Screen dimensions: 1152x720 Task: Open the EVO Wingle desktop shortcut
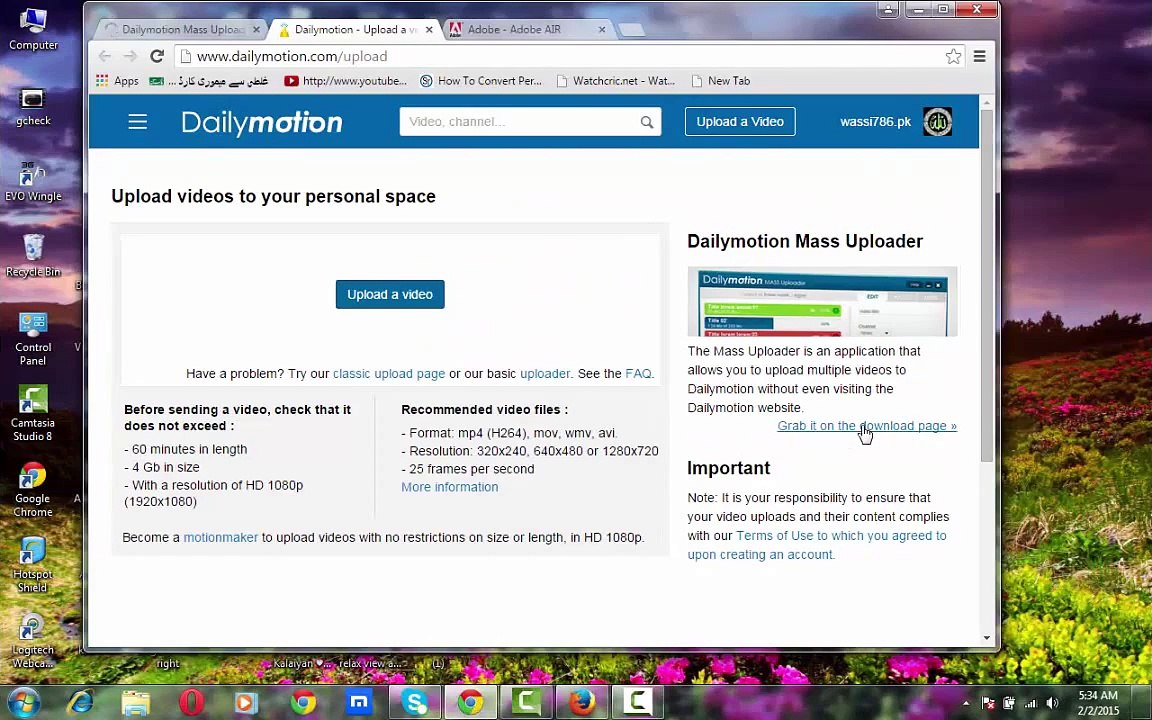(33, 181)
